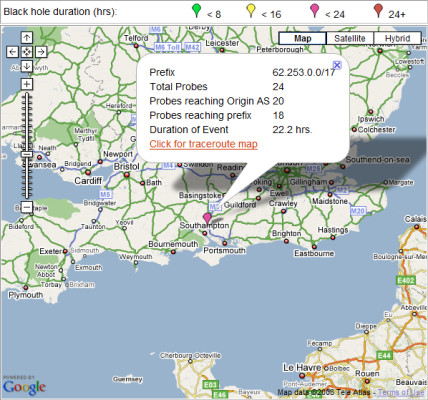Zoom out with the minus button
428x400 pixels.
pos(27,207)
